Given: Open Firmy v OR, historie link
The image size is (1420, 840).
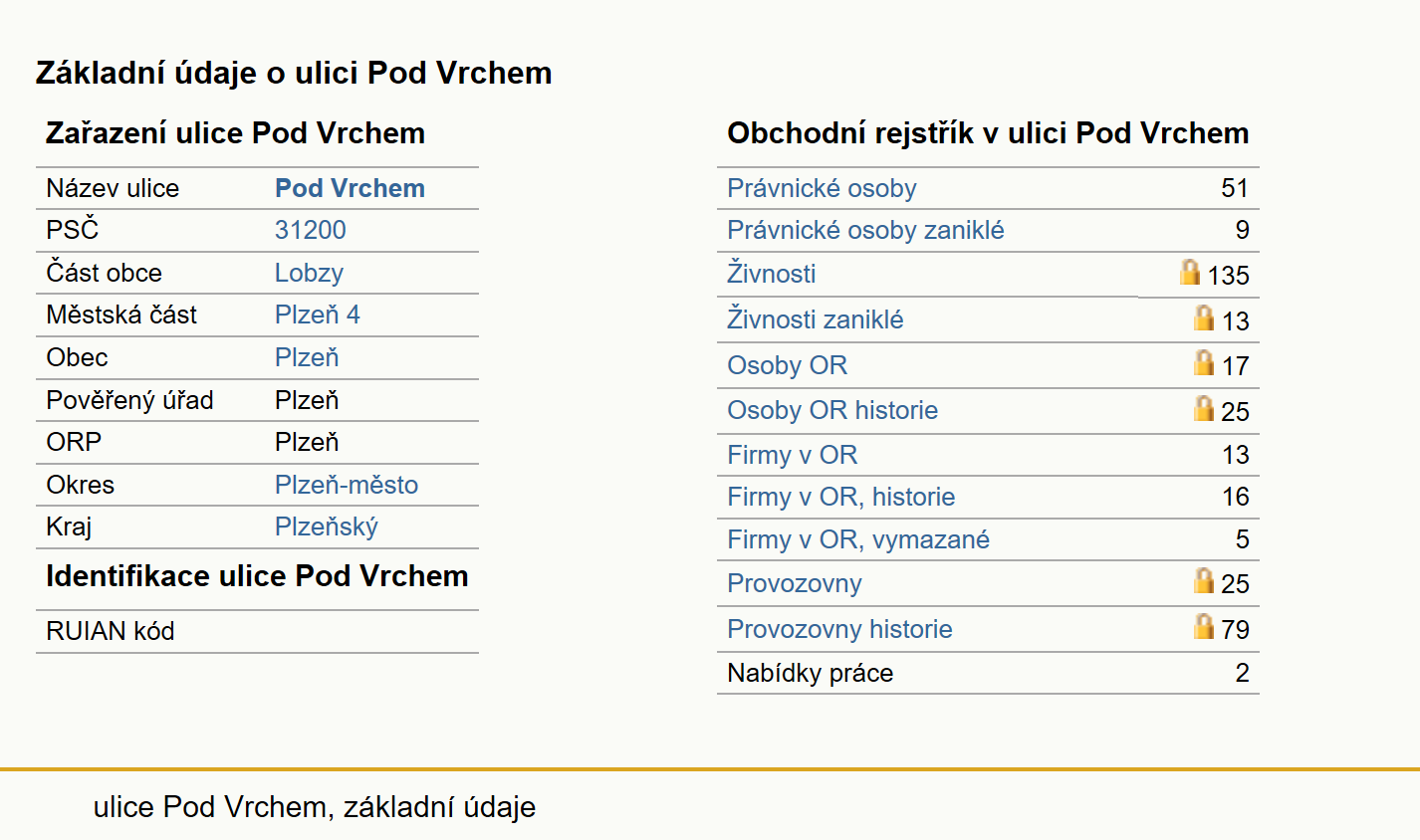Looking at the screenshot, I should pos(840,497).
